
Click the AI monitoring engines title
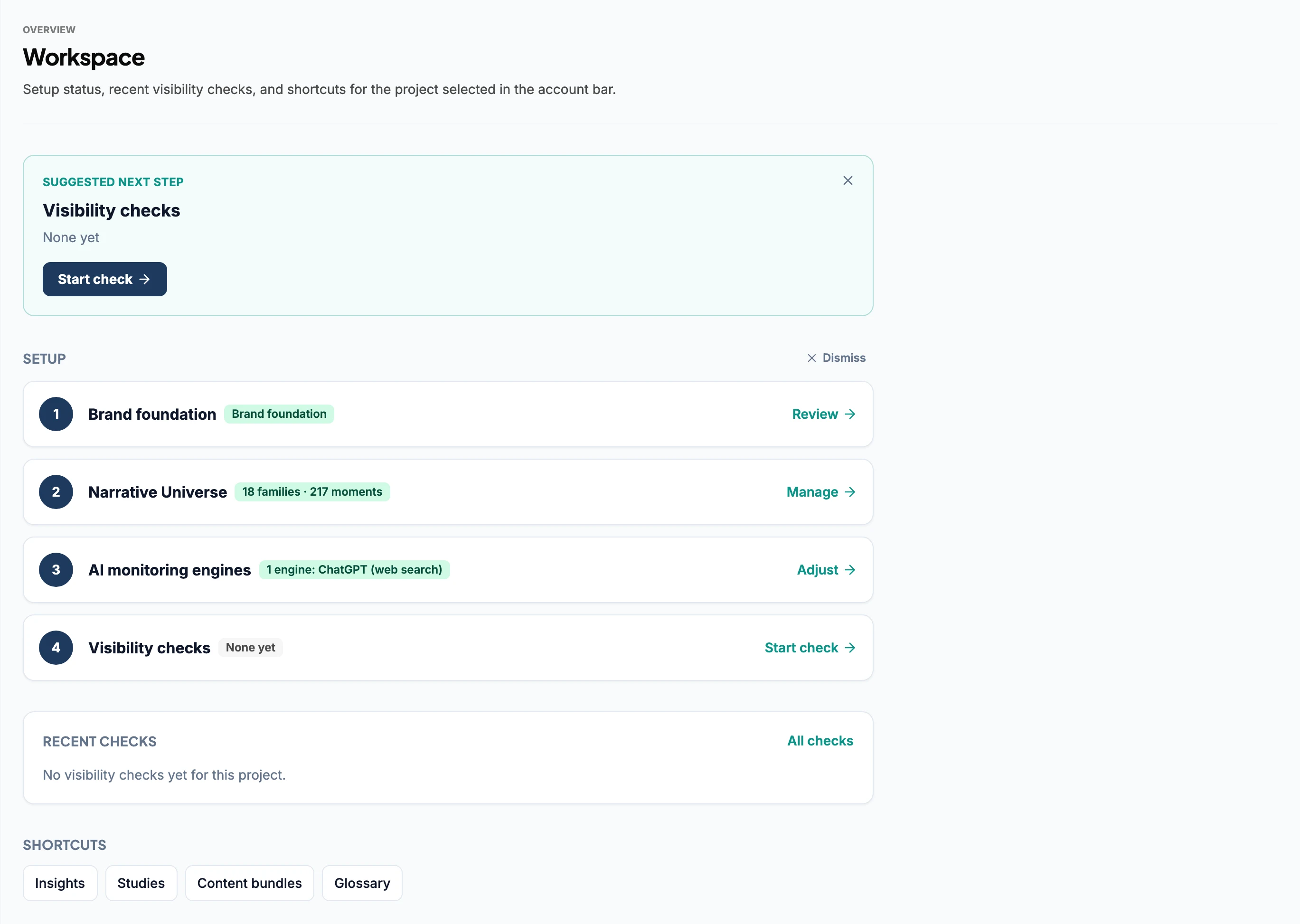click(x=170, y=570)
